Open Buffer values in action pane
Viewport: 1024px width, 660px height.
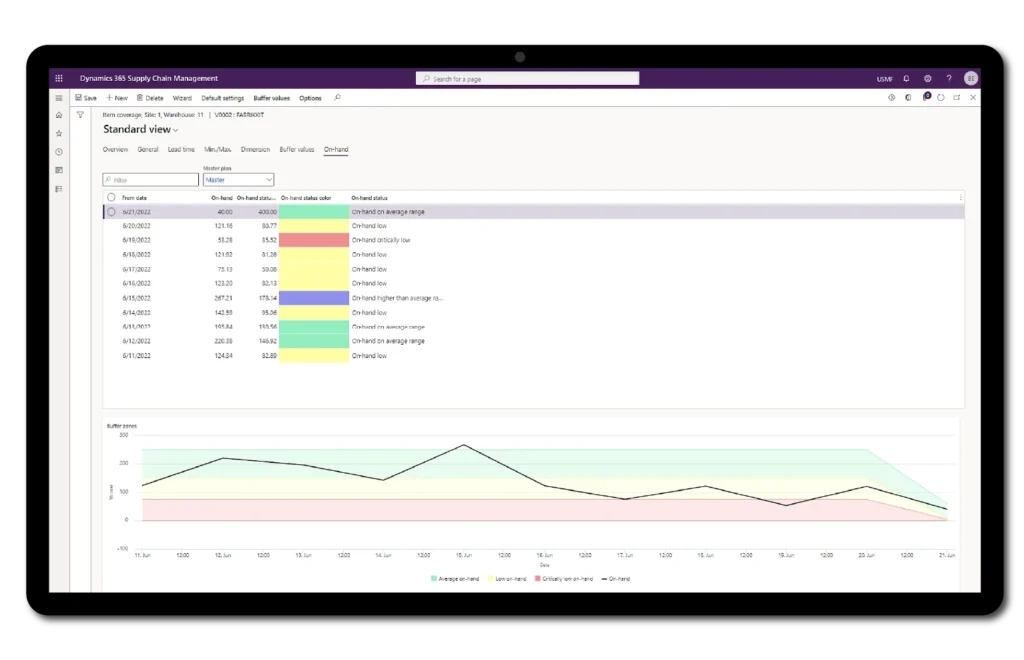point(272,99)
